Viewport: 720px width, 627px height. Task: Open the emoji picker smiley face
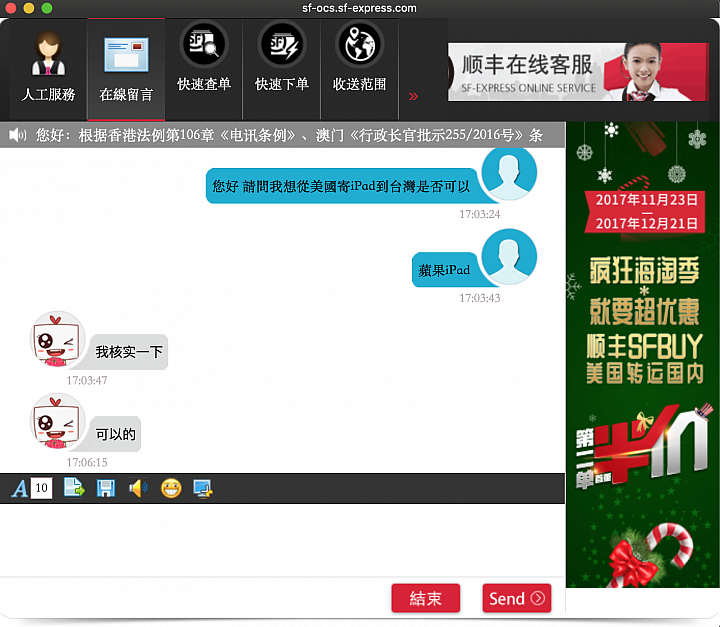point(171,488)
